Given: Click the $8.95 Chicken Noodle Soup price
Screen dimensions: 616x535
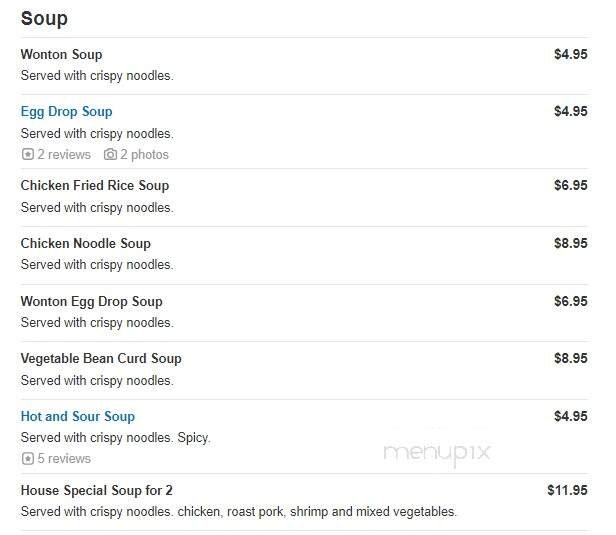Looking at the screenshot, I should click(570, 243).
